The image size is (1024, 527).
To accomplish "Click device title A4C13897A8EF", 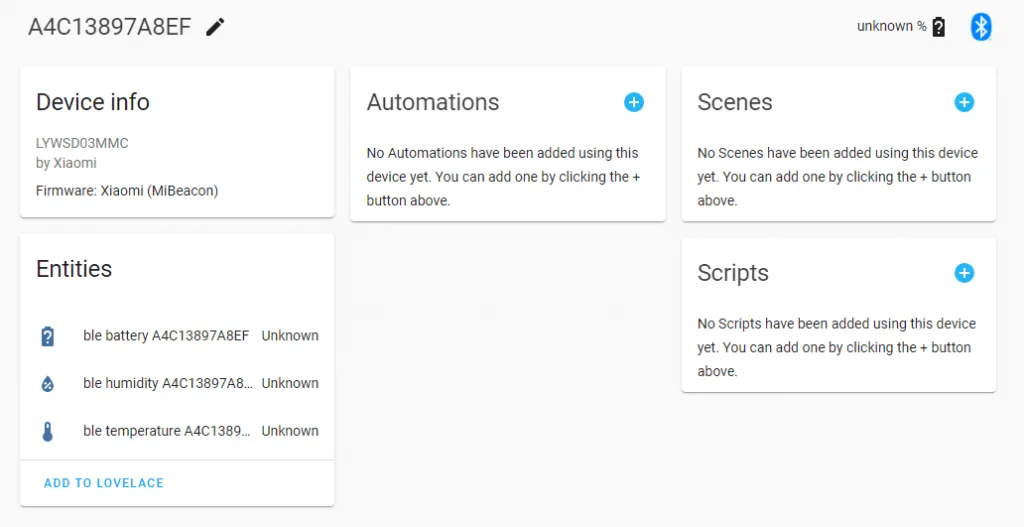I will coord(110,27).
